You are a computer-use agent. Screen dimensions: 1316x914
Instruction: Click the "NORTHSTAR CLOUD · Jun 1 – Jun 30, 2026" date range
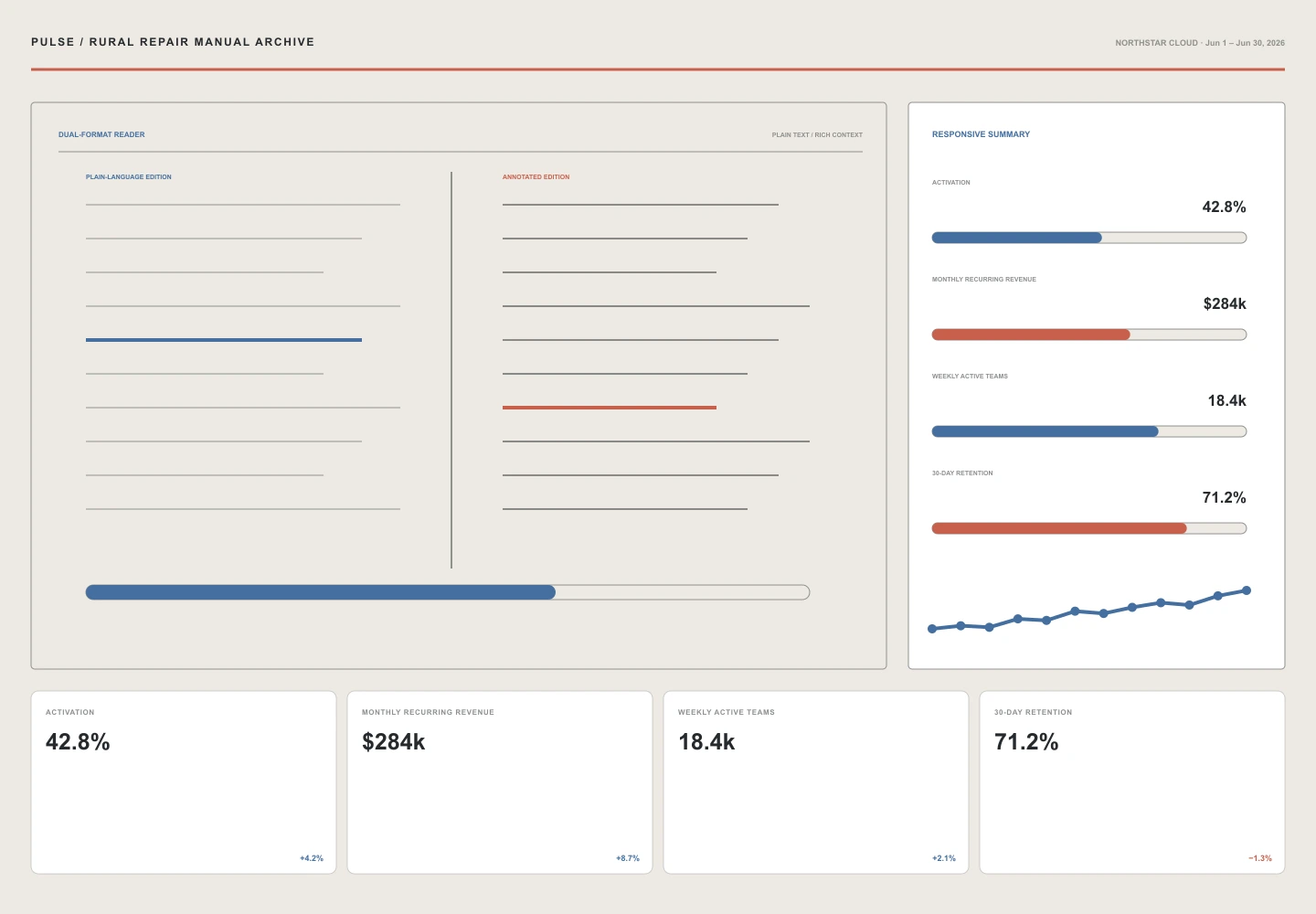(x=1200, y=43)
